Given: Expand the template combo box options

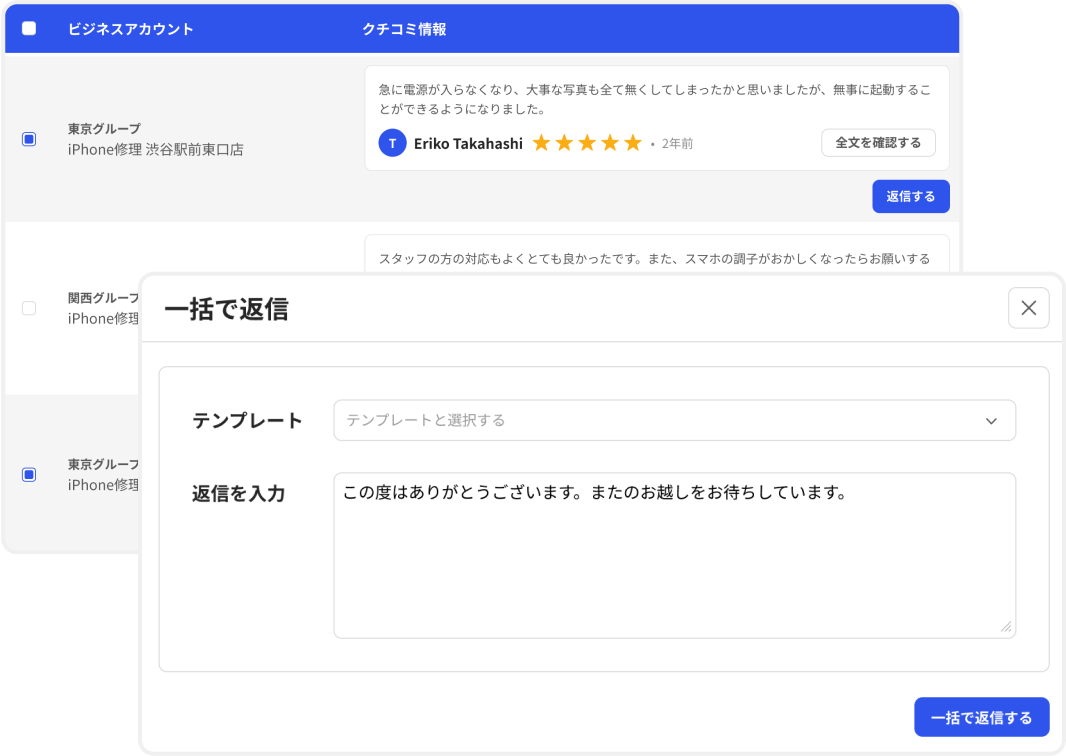Looking at the screenshot, I should click(x=673, y=420).
